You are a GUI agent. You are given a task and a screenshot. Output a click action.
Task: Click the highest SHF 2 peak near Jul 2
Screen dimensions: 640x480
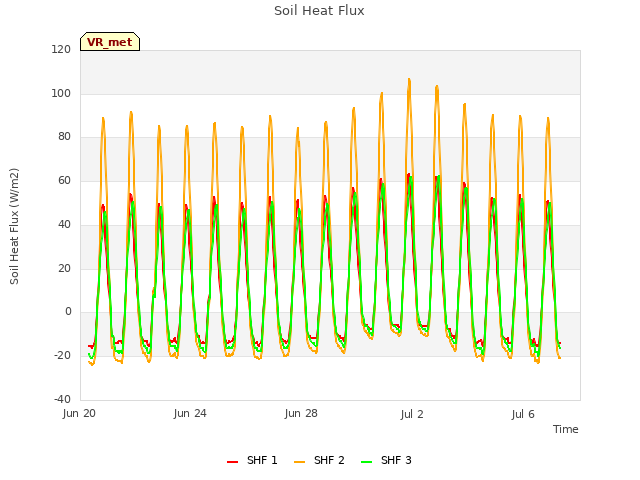point(409,79)
